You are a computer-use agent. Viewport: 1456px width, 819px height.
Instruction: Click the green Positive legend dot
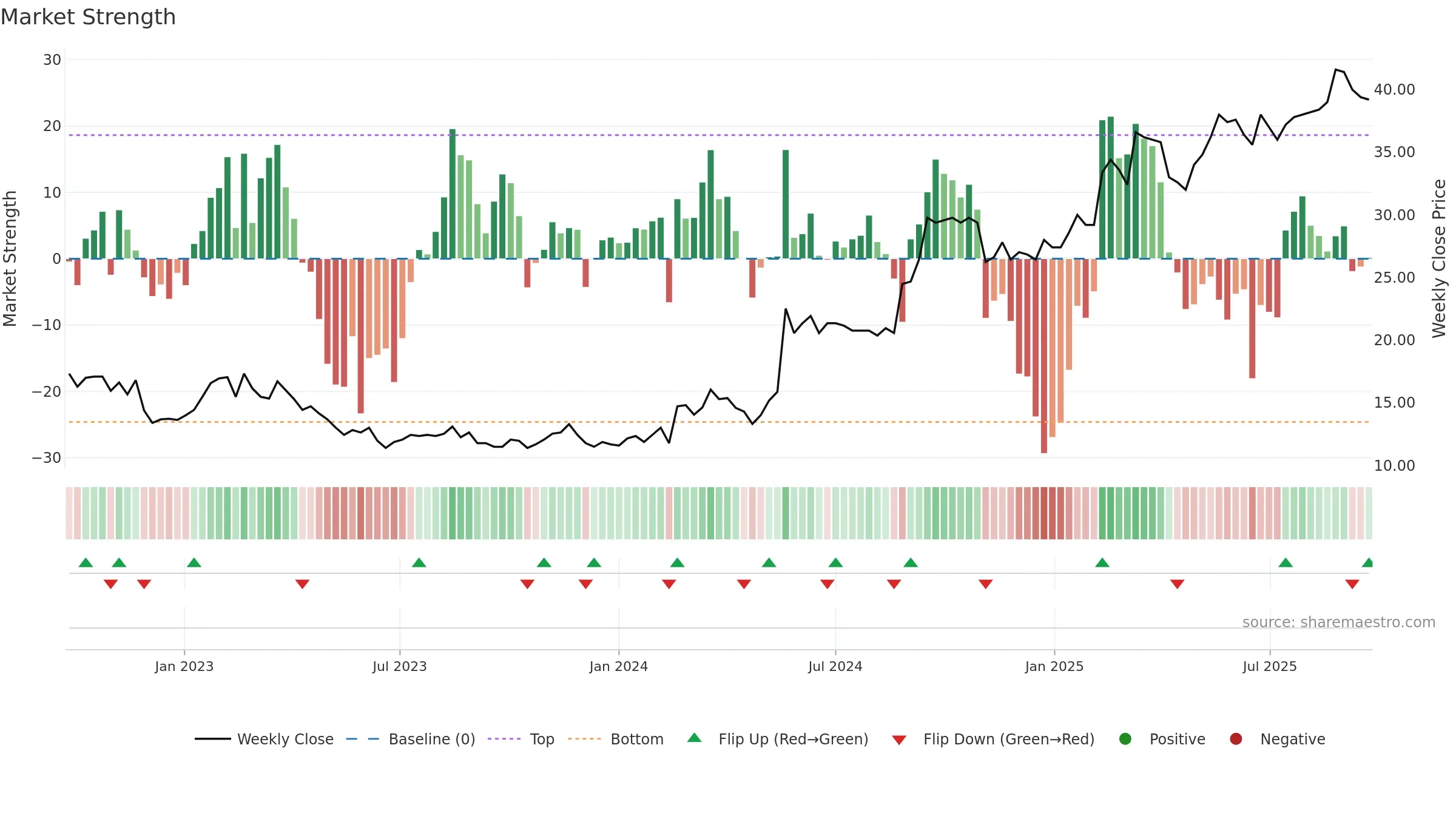[x=1125, y=739]
